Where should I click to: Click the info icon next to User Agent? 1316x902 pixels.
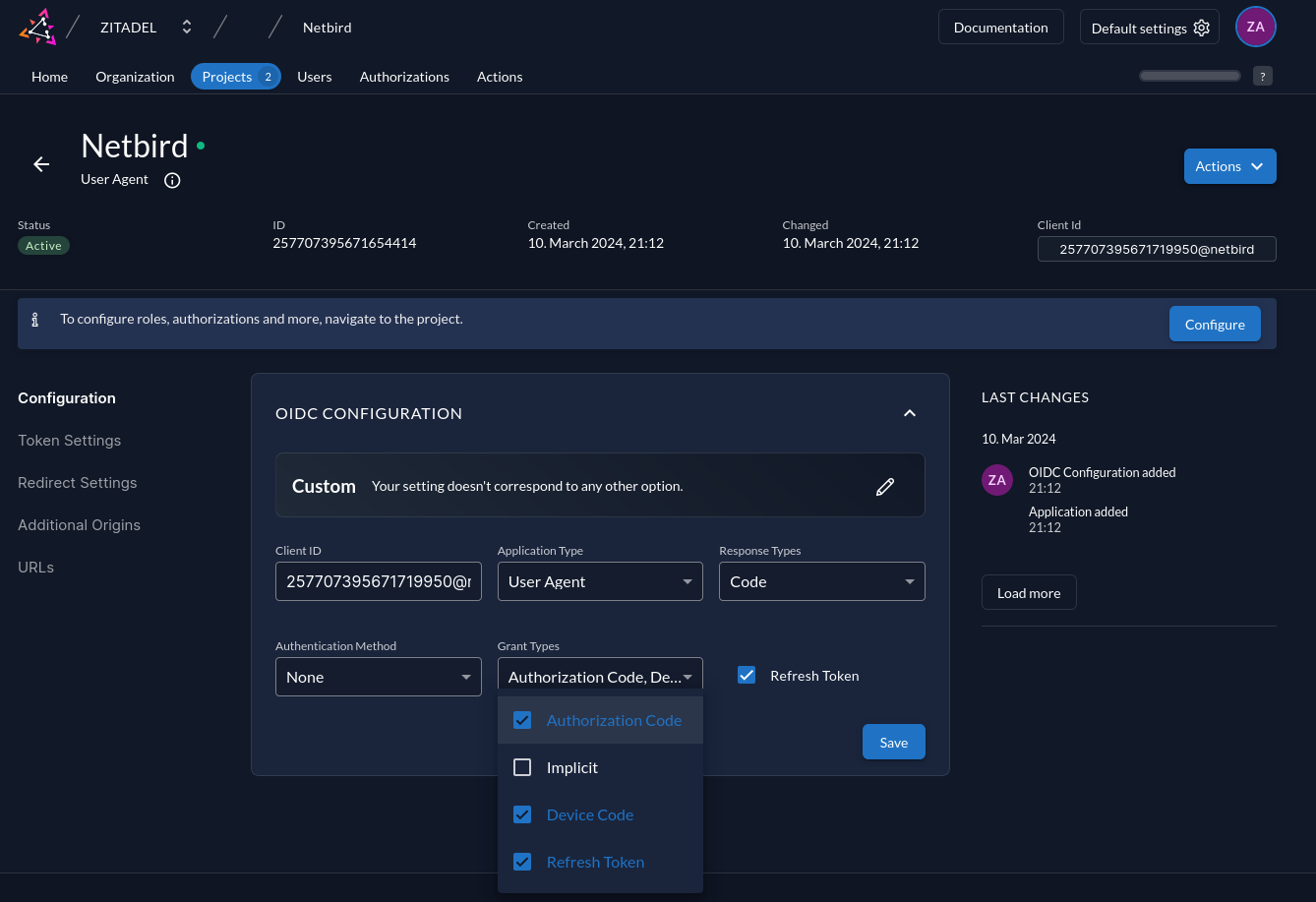tap(172, 180)
